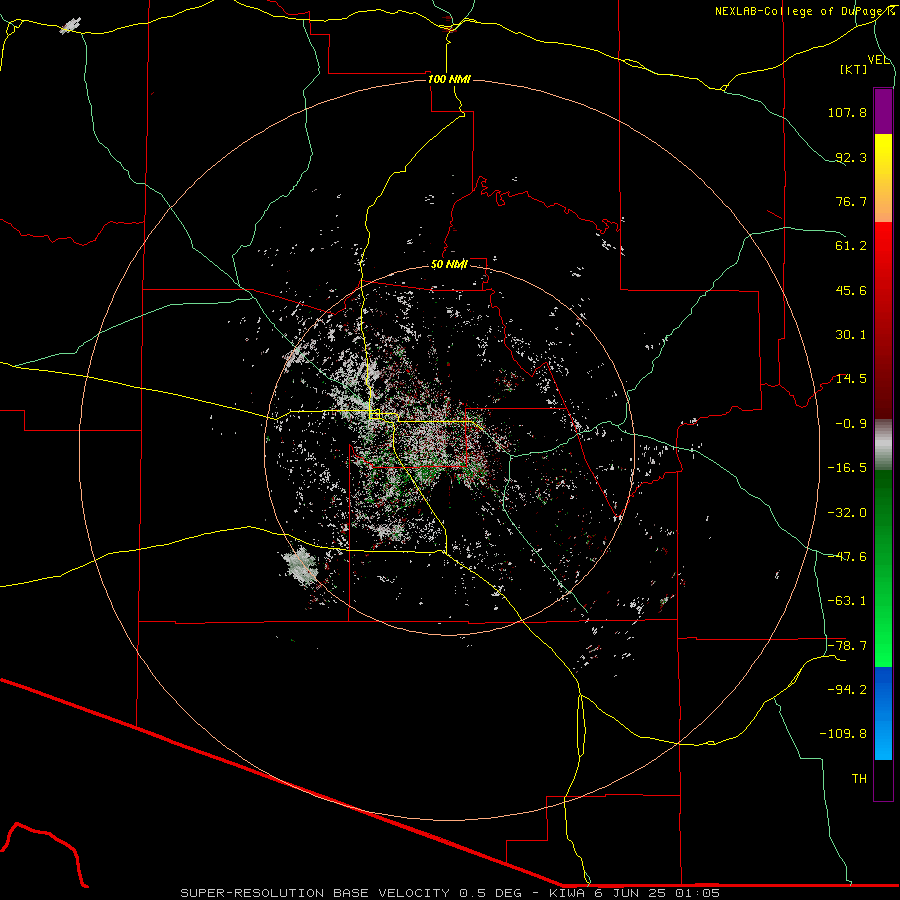The height and width of the screenshot is (900, 900).
Task: Click the [KT] units label
Action: point(854,69)
